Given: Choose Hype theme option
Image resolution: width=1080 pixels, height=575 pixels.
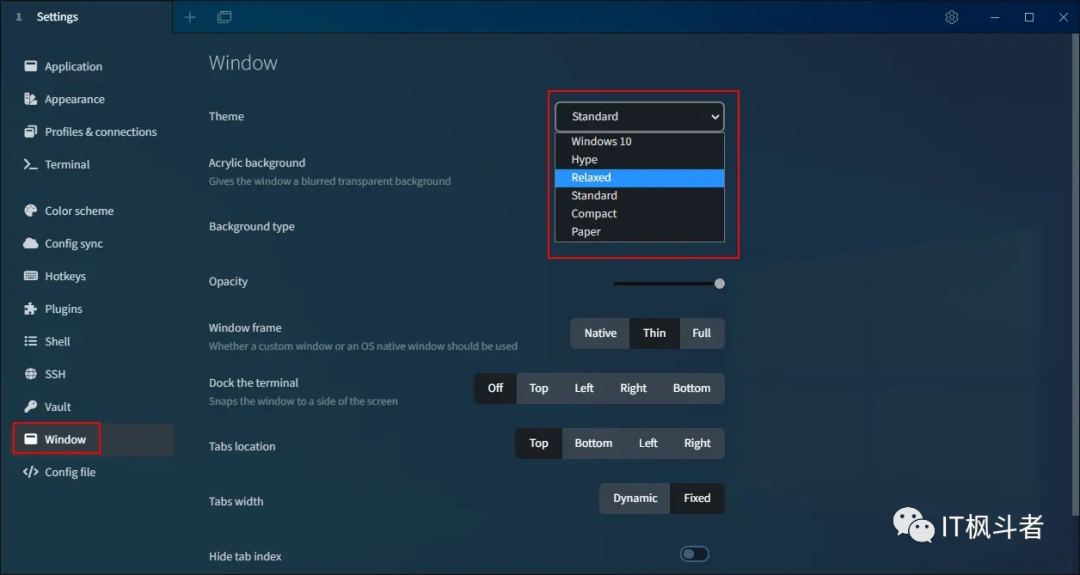Looking at the screenshot, I should click(x=639, y=159).
